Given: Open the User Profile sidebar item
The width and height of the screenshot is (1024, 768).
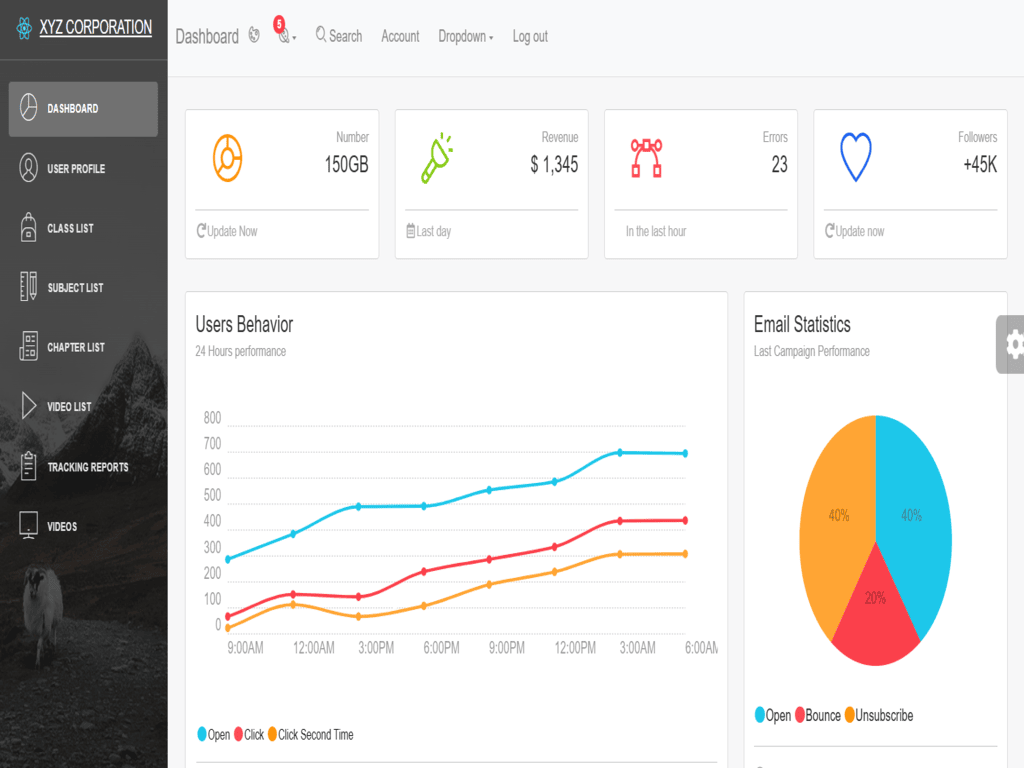Looking at the screenshot, I should [76, 169].
